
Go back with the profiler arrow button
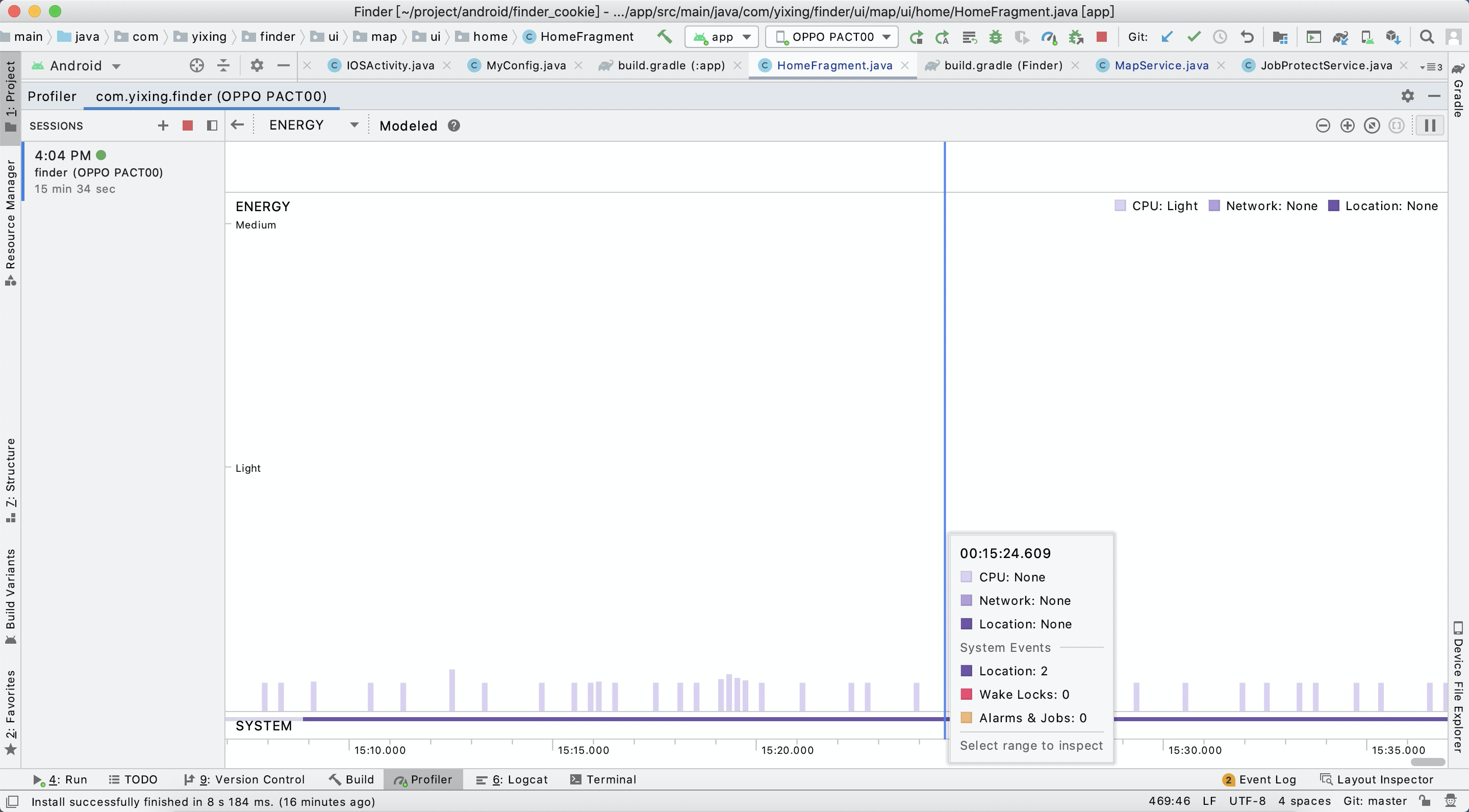tap(238, 125)
